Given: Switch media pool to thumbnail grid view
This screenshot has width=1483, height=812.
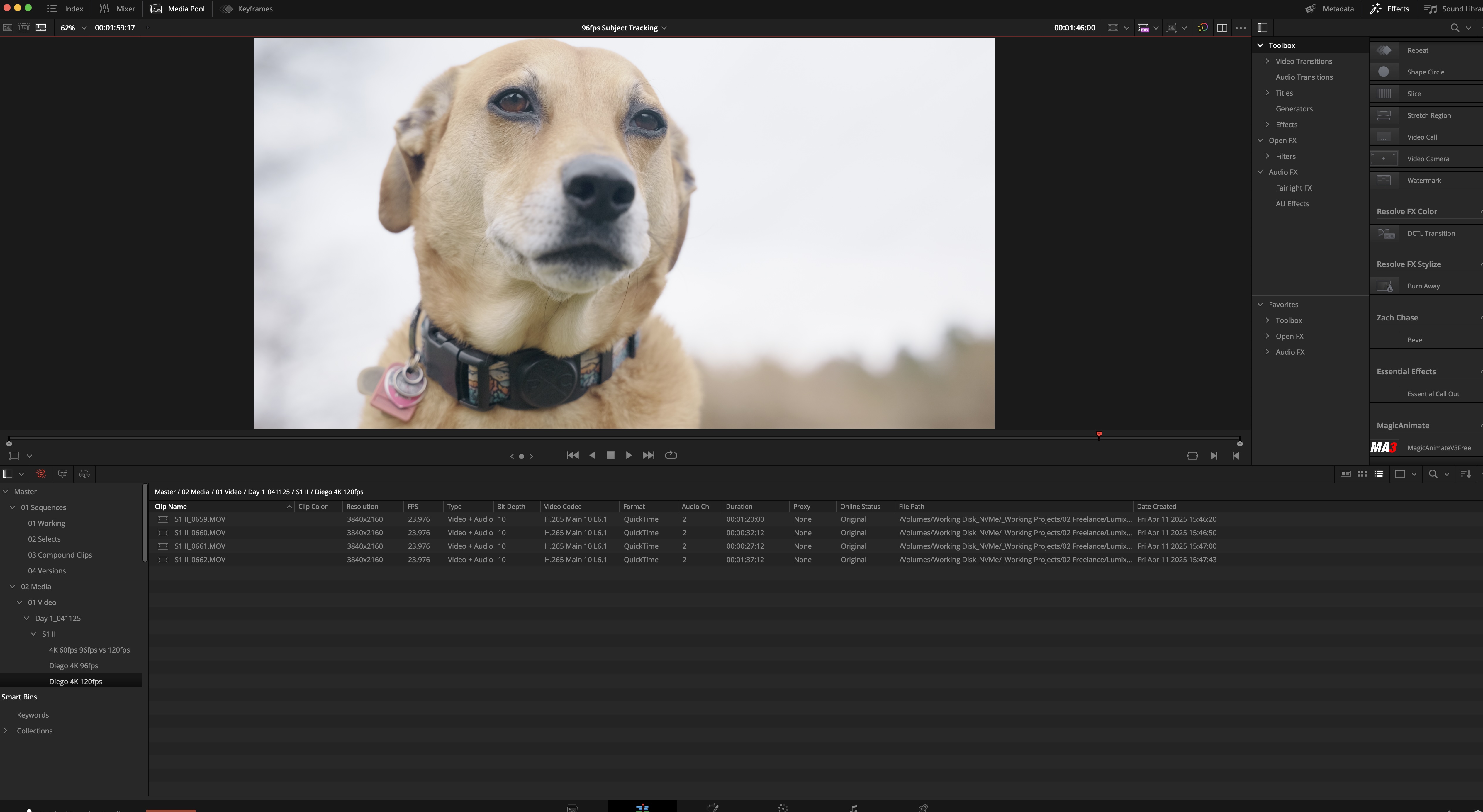Looking at the screenshot, I should point(1362,474).
